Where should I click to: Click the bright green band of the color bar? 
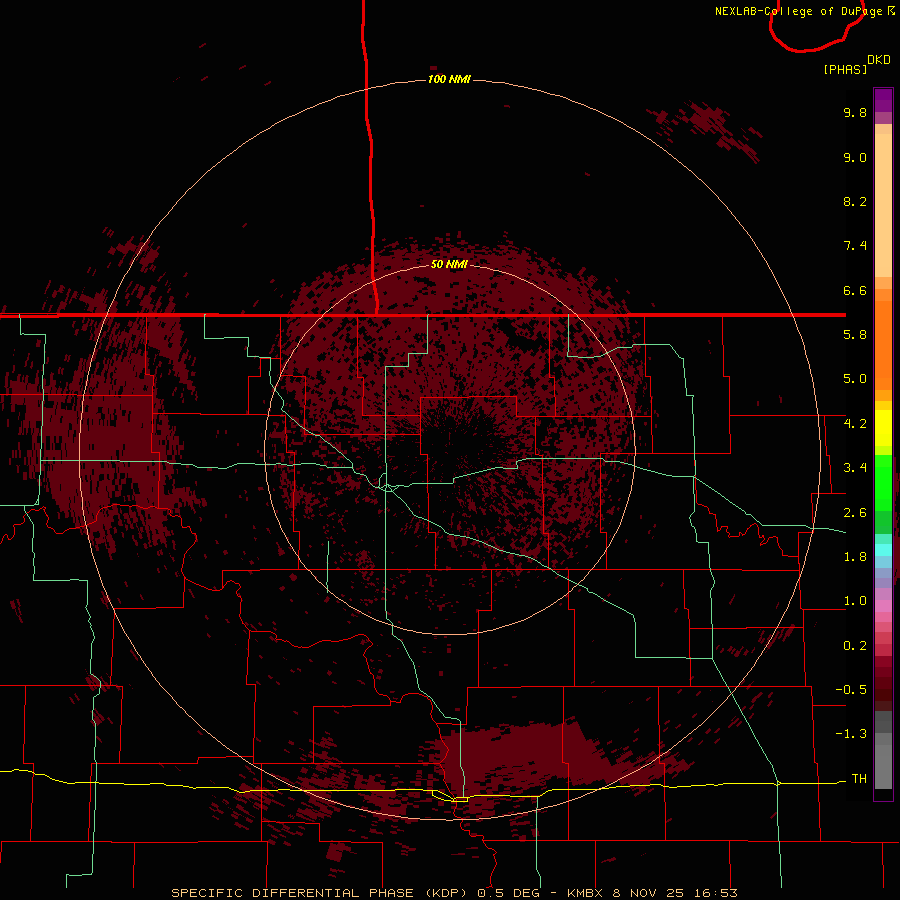pyautogui.click(x=883, y=484)
